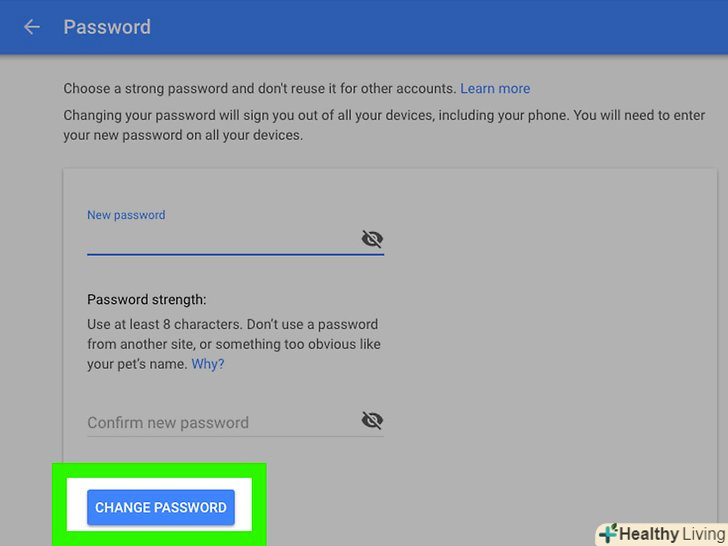The height and width of the screenshot is (546, 728).
Task: Click the back arrow in the header
Action: (32, 27)
